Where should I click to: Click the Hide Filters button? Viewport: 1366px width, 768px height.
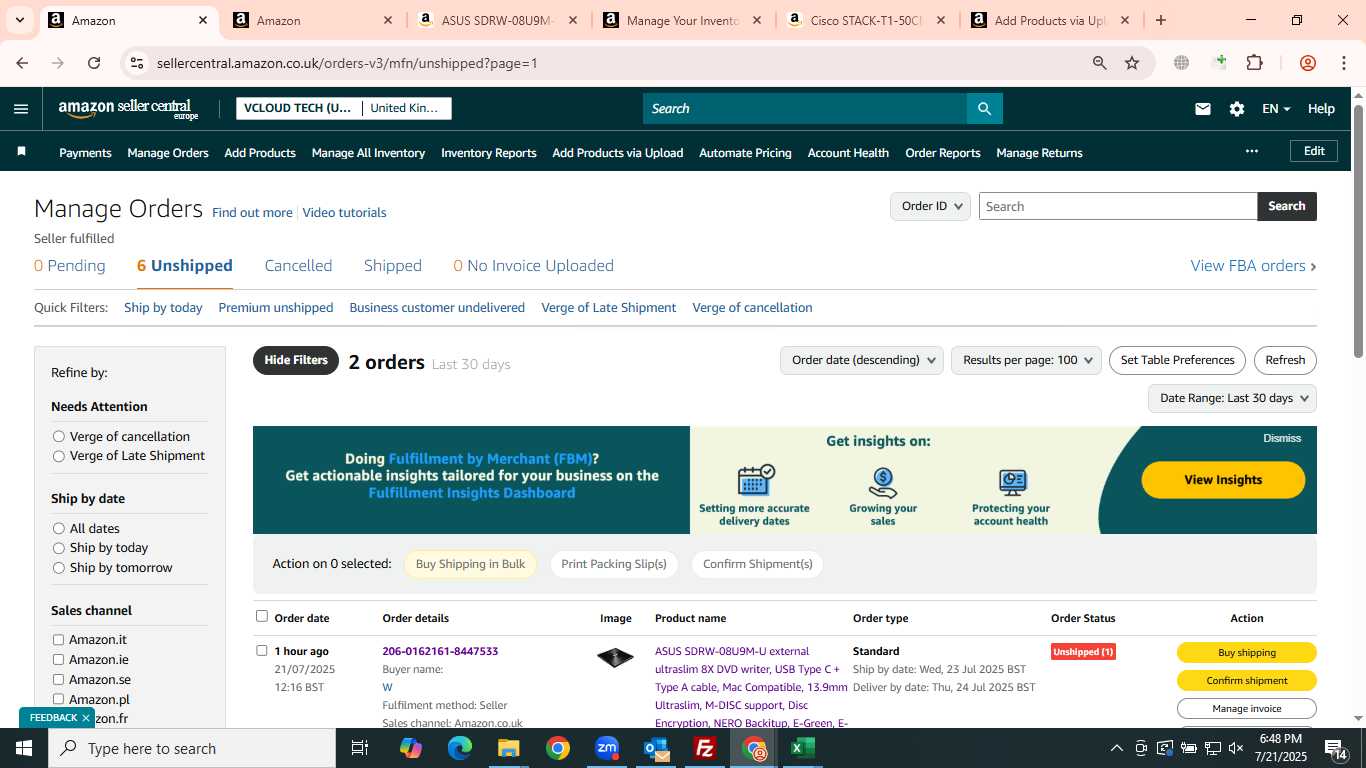coord(296,360)
